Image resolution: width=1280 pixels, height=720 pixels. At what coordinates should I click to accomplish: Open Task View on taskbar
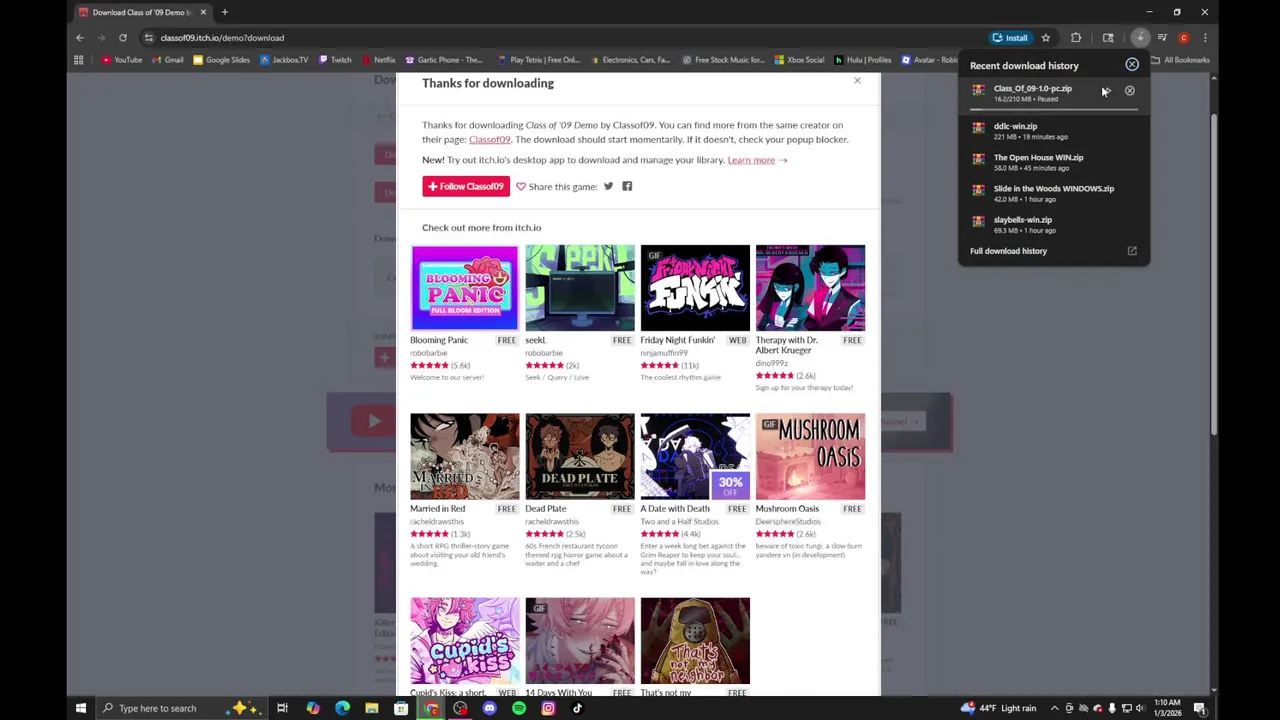[283, 708]
